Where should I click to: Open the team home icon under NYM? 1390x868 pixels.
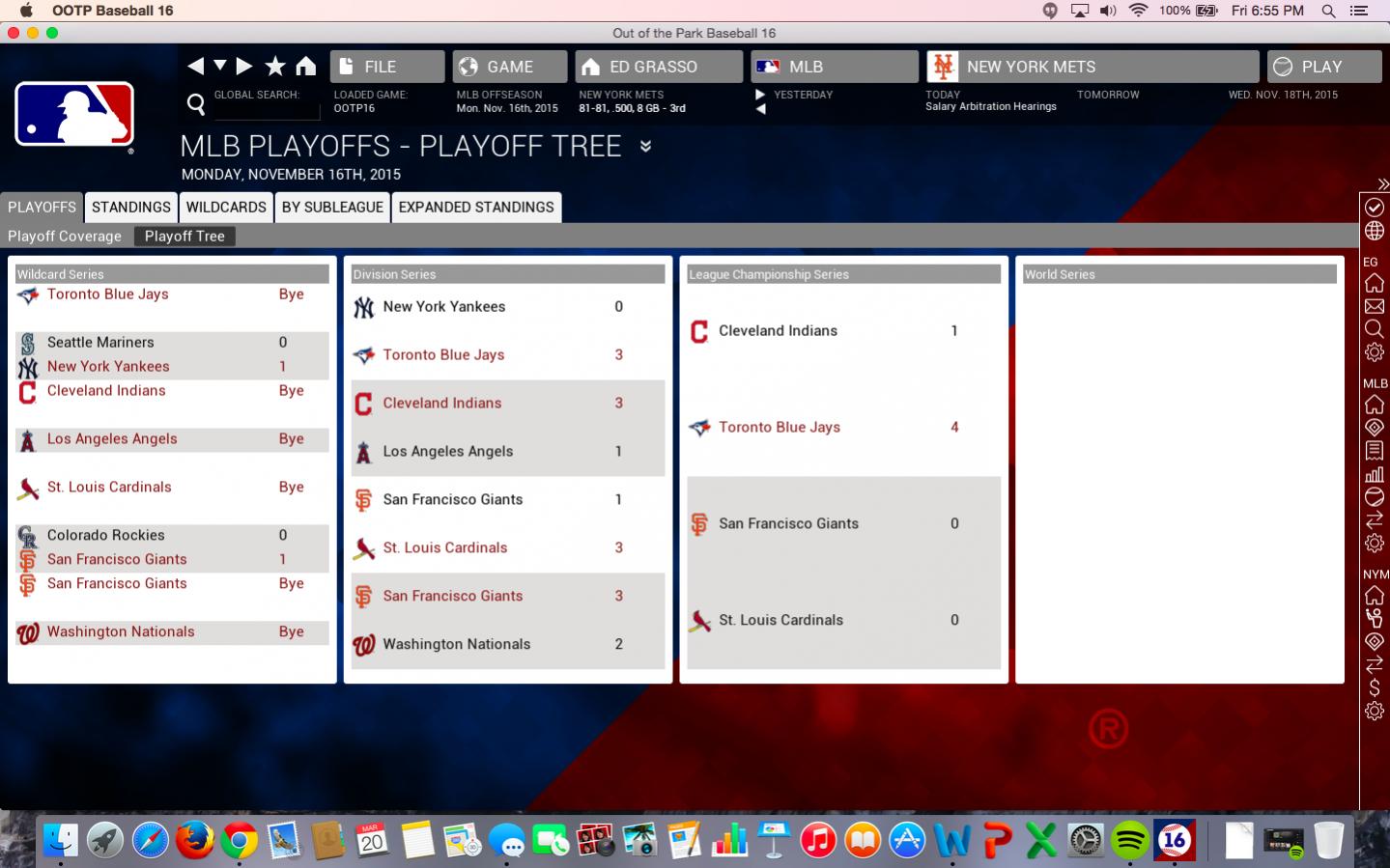(1375, 596)
